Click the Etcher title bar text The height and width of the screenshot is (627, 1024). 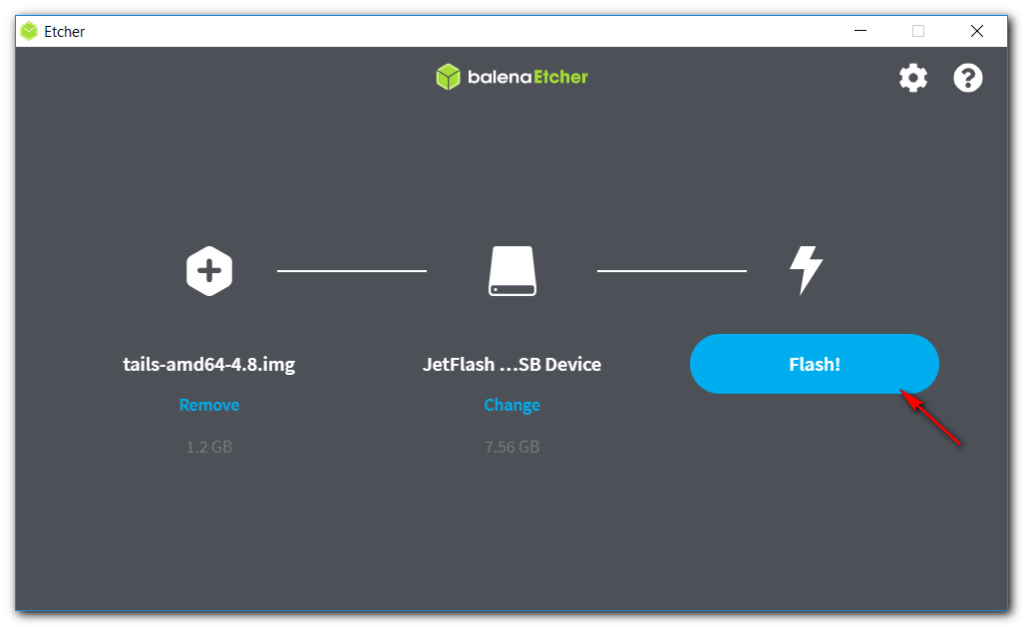[x=65, y=31]
